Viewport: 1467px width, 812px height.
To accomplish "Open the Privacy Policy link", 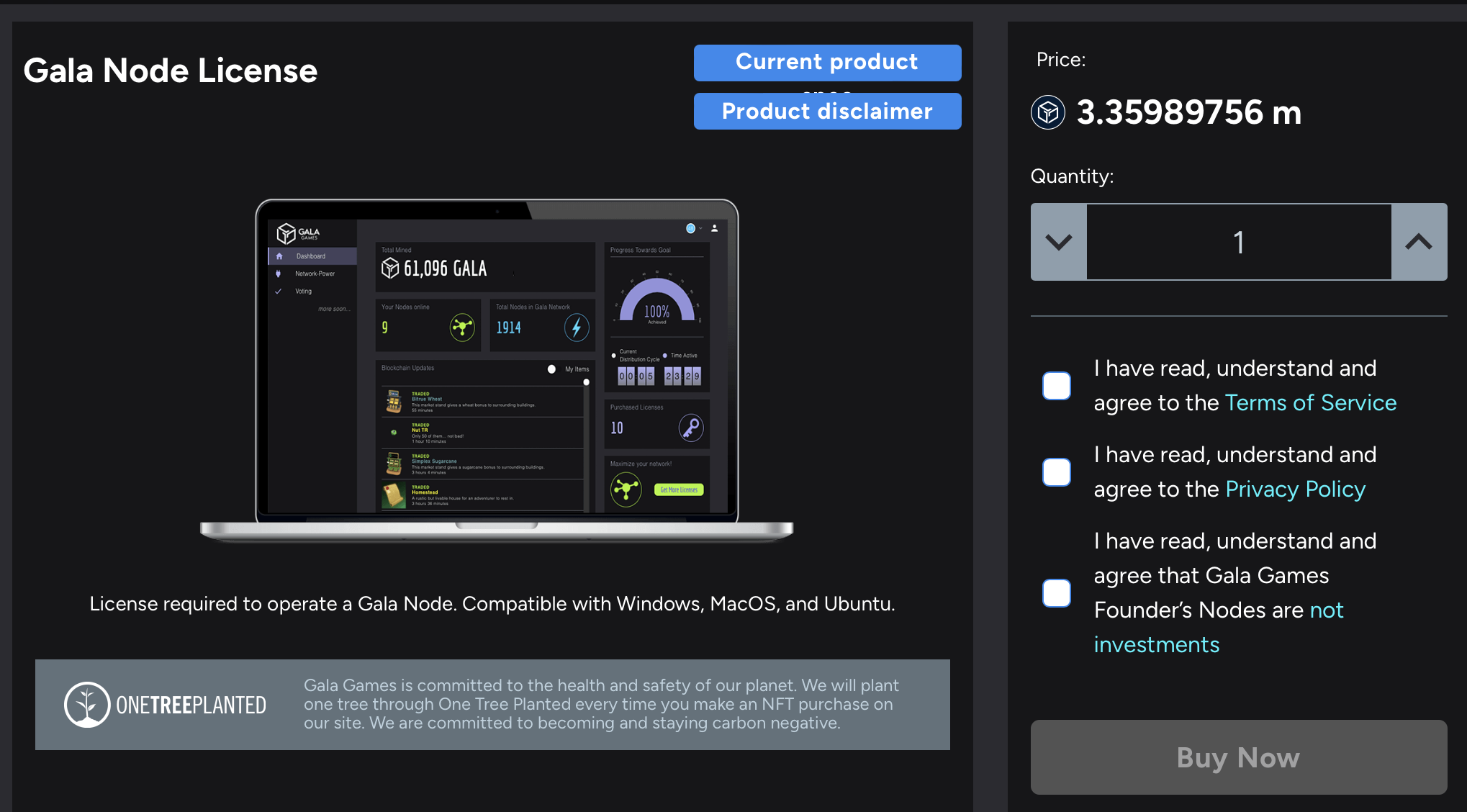I will 1296,490.
